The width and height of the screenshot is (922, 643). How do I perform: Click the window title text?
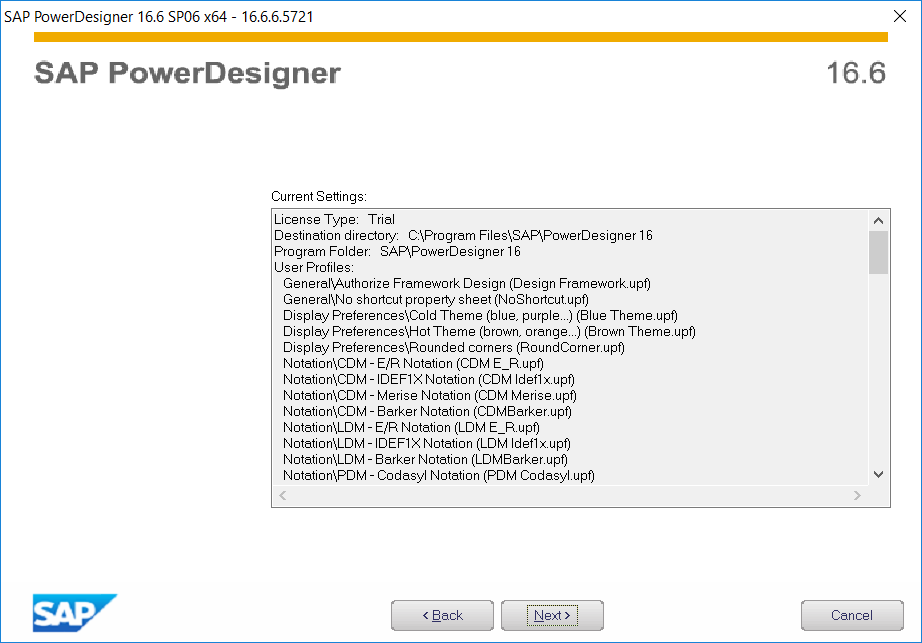point(159,16)
